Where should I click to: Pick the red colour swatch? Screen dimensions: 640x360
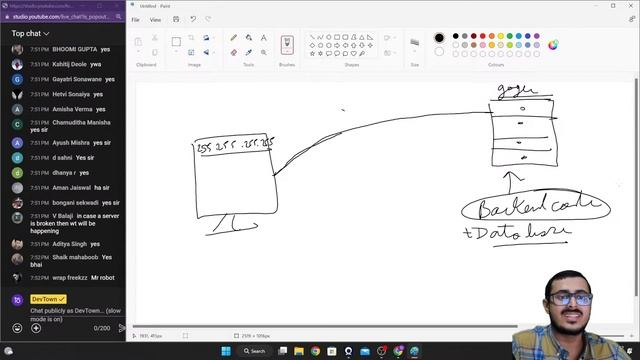(x=482, y=36)
